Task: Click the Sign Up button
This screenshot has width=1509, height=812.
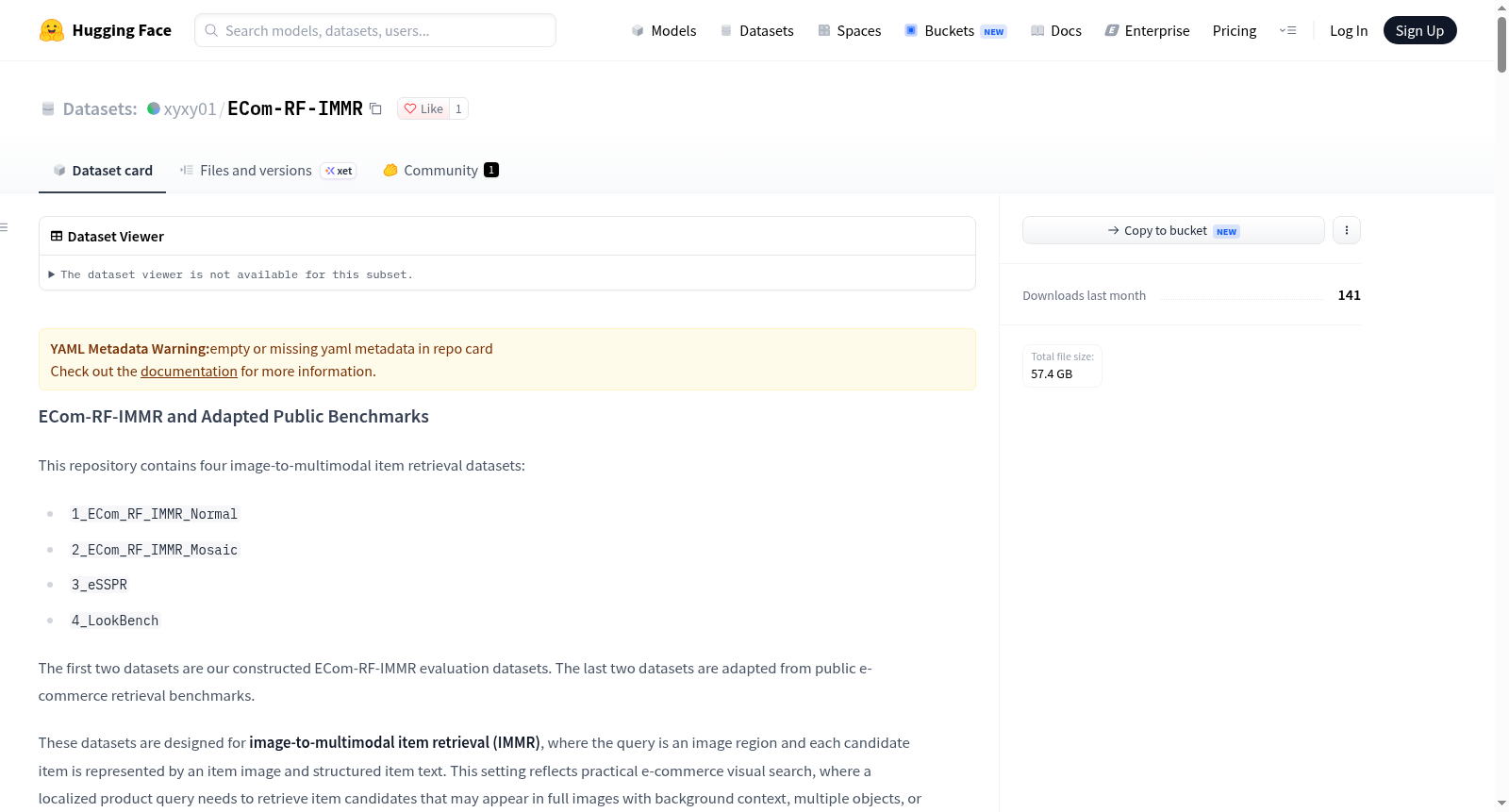Action: (1419, 30)
